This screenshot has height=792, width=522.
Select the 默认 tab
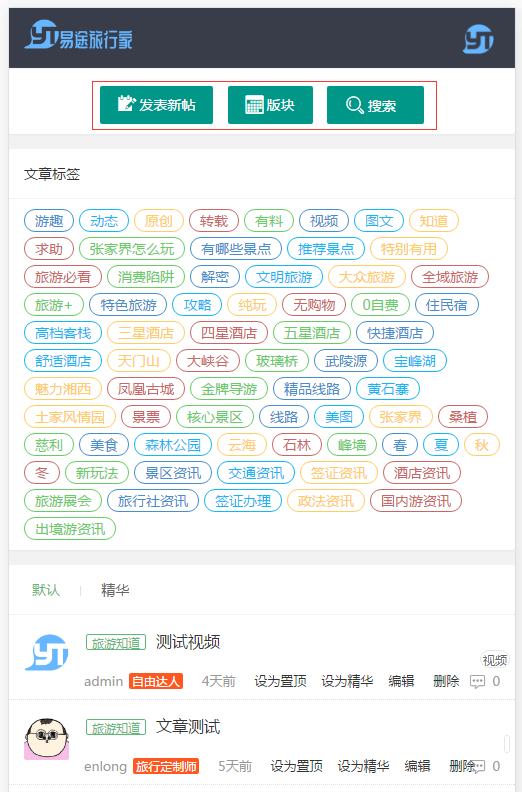pos(46,590)
